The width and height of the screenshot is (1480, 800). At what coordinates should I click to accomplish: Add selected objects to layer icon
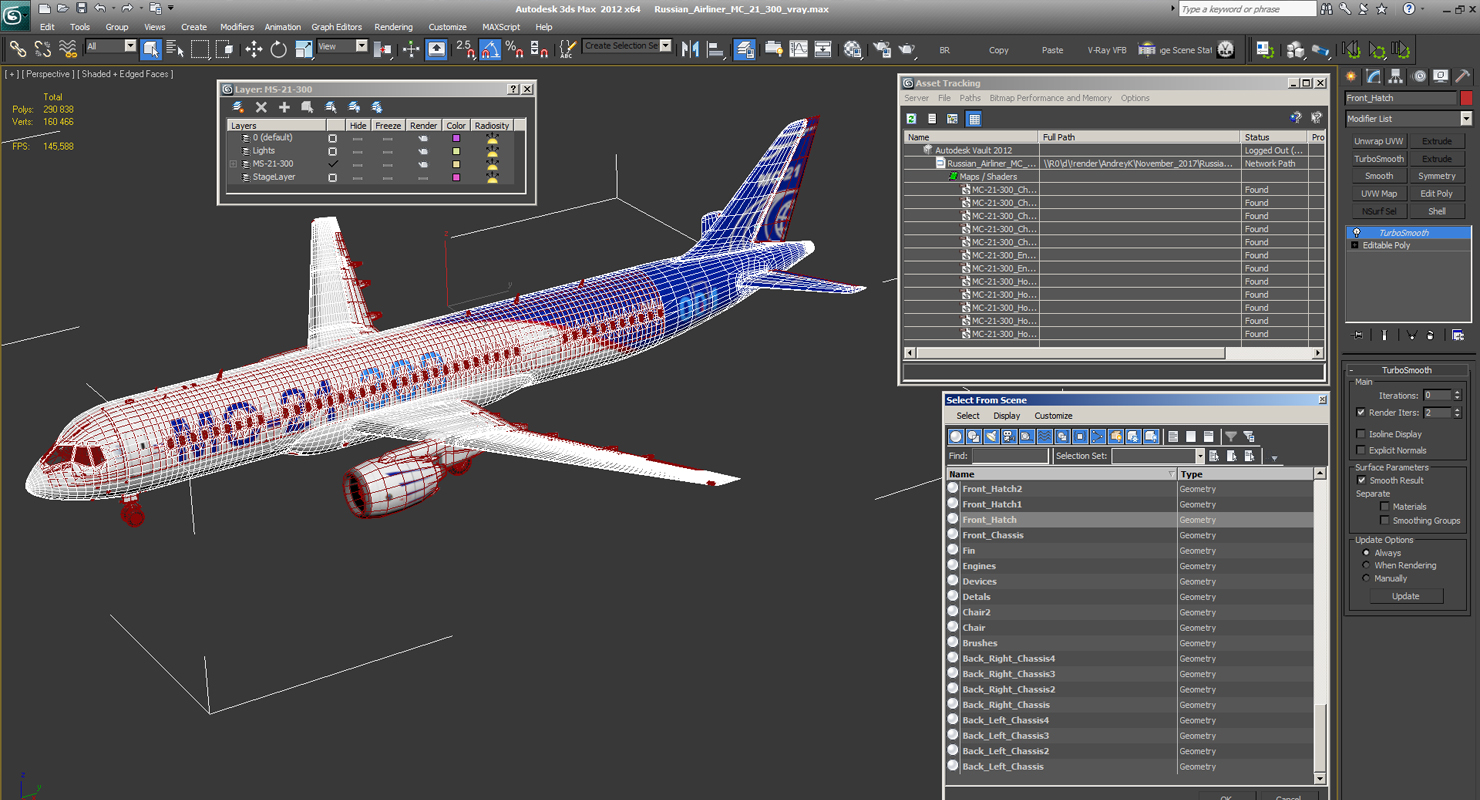(x=284, y=107)
